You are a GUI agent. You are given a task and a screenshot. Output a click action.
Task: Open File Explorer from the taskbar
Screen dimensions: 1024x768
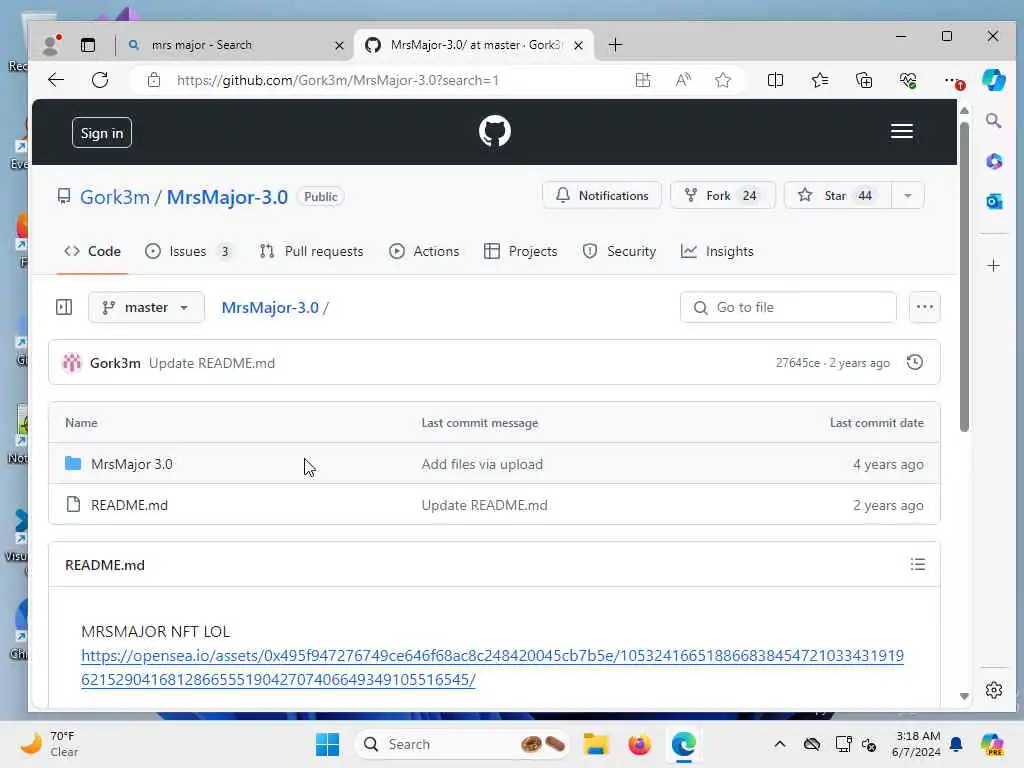click(x=596, y=744)
